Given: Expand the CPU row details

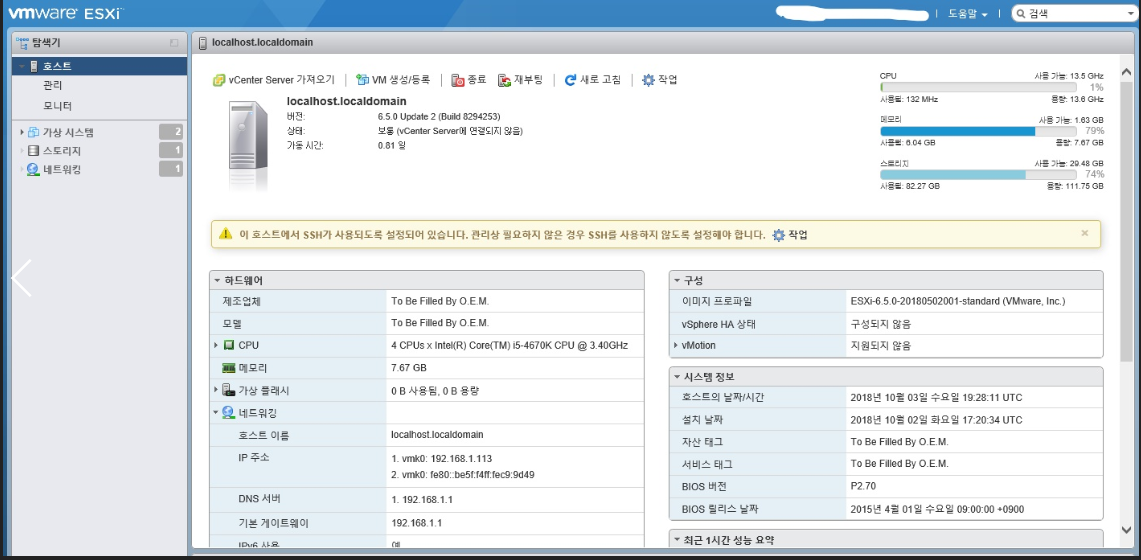Looking at the screenshot, I should (x=216, y=345).
